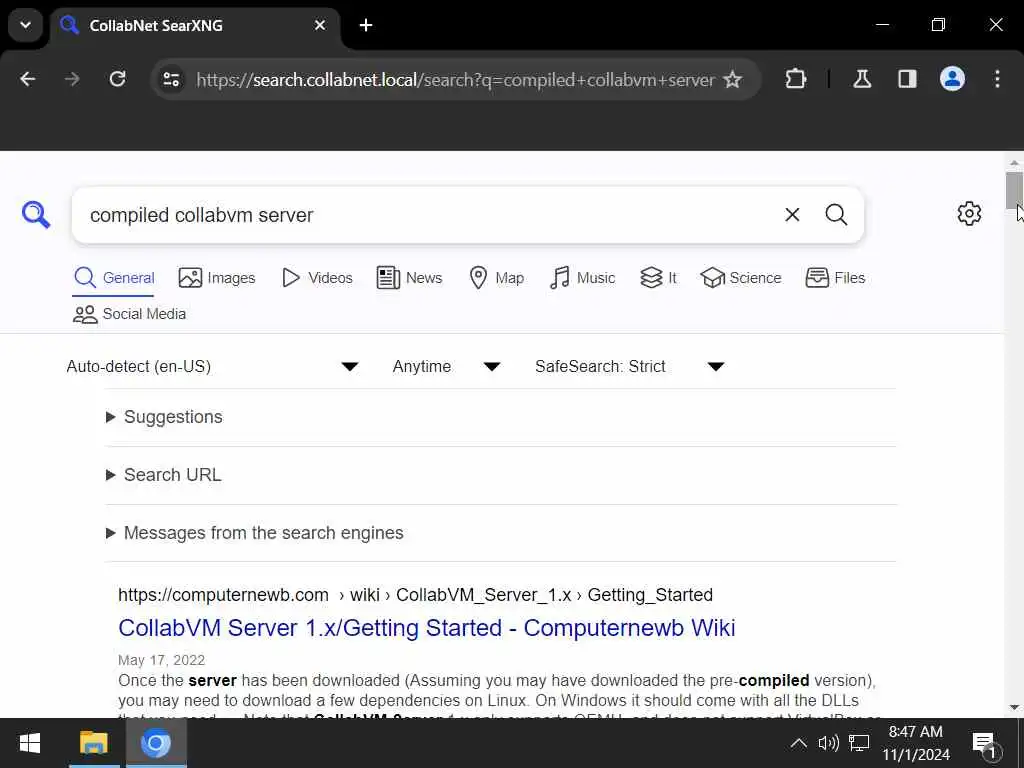Click the scrollbar down arrow
1024x768 pixels.
click(x=1014, y=707)
